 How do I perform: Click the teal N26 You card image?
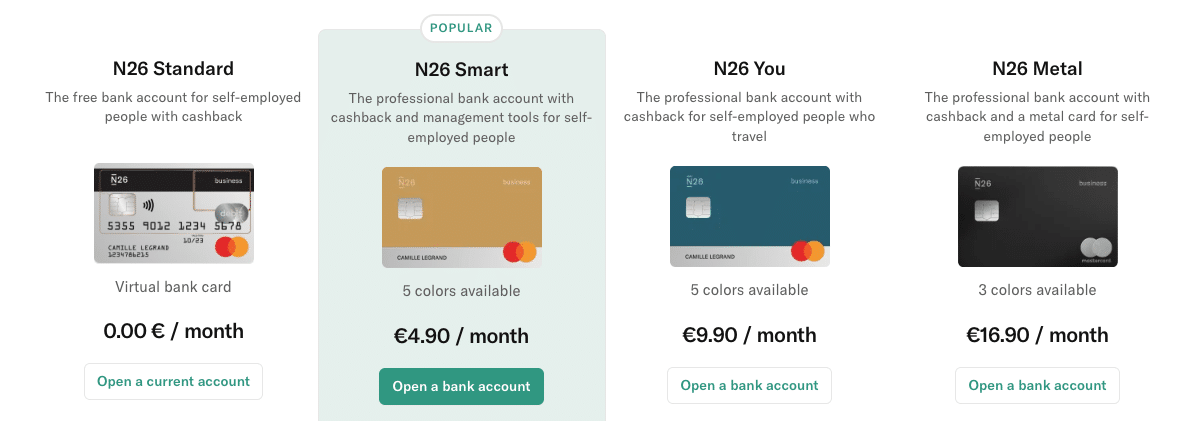[x=750, y=216]
